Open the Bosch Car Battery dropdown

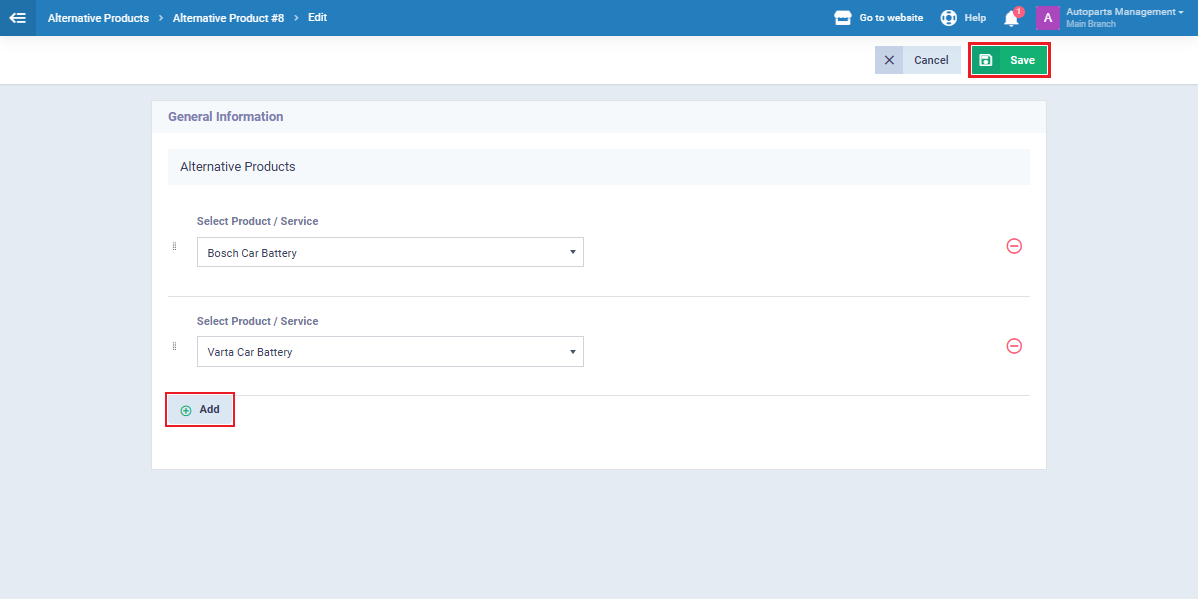(x=390, y=252)
